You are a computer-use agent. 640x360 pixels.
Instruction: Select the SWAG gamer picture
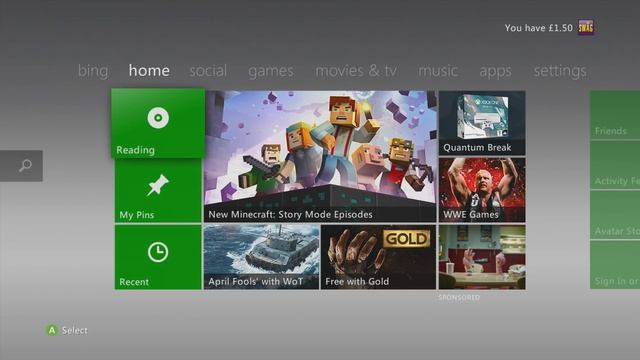point(586,27)
